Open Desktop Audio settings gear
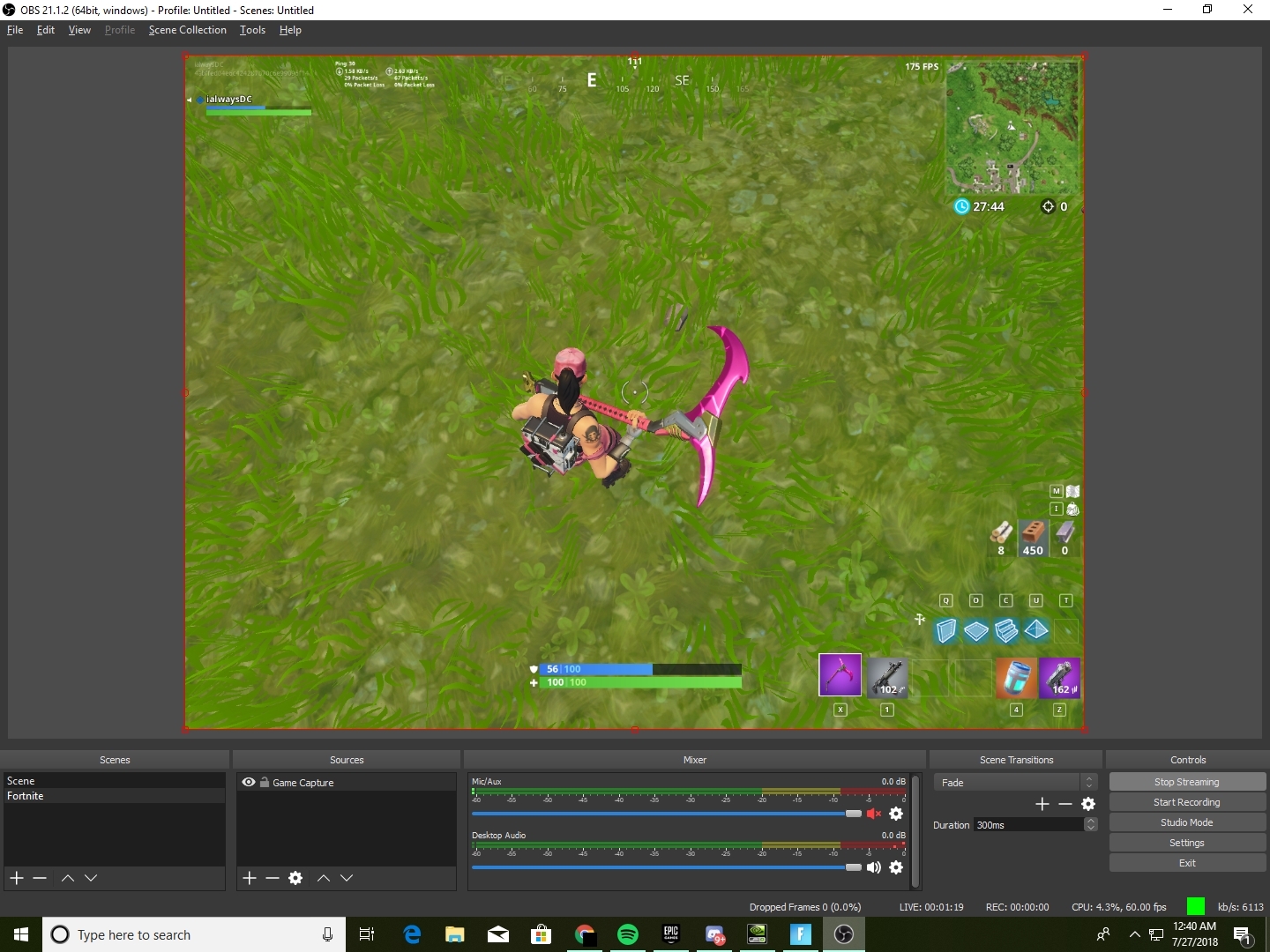 coord(896,867)
